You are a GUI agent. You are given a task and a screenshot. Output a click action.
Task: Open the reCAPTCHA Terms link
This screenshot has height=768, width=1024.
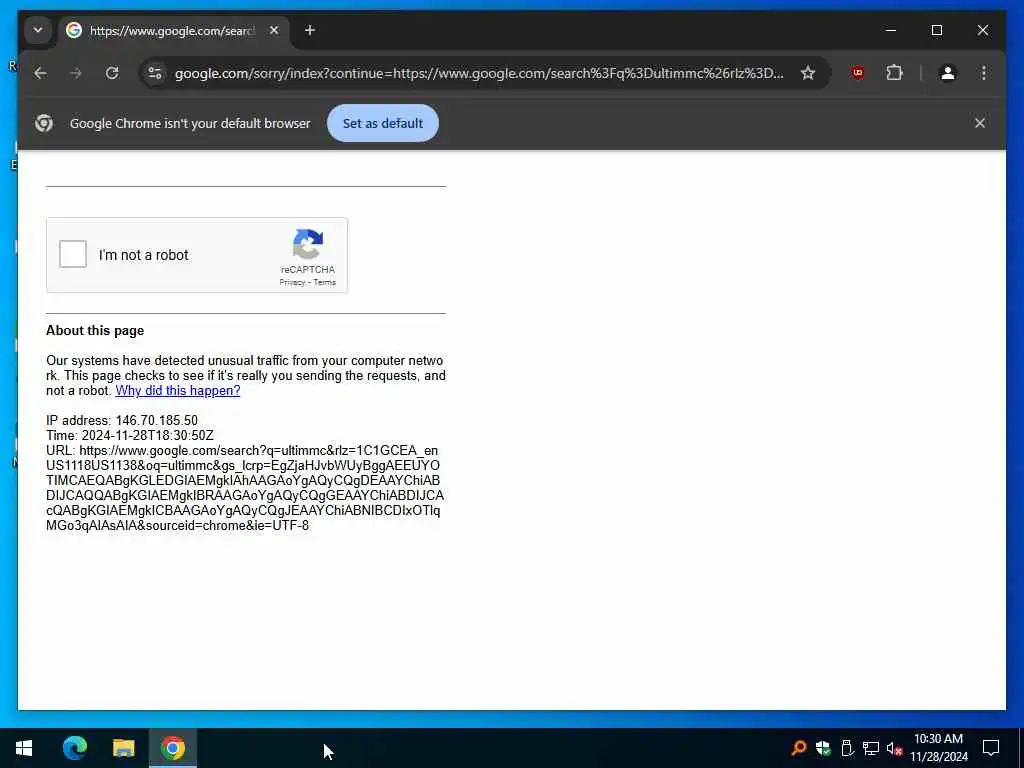[x=325, y=282]
